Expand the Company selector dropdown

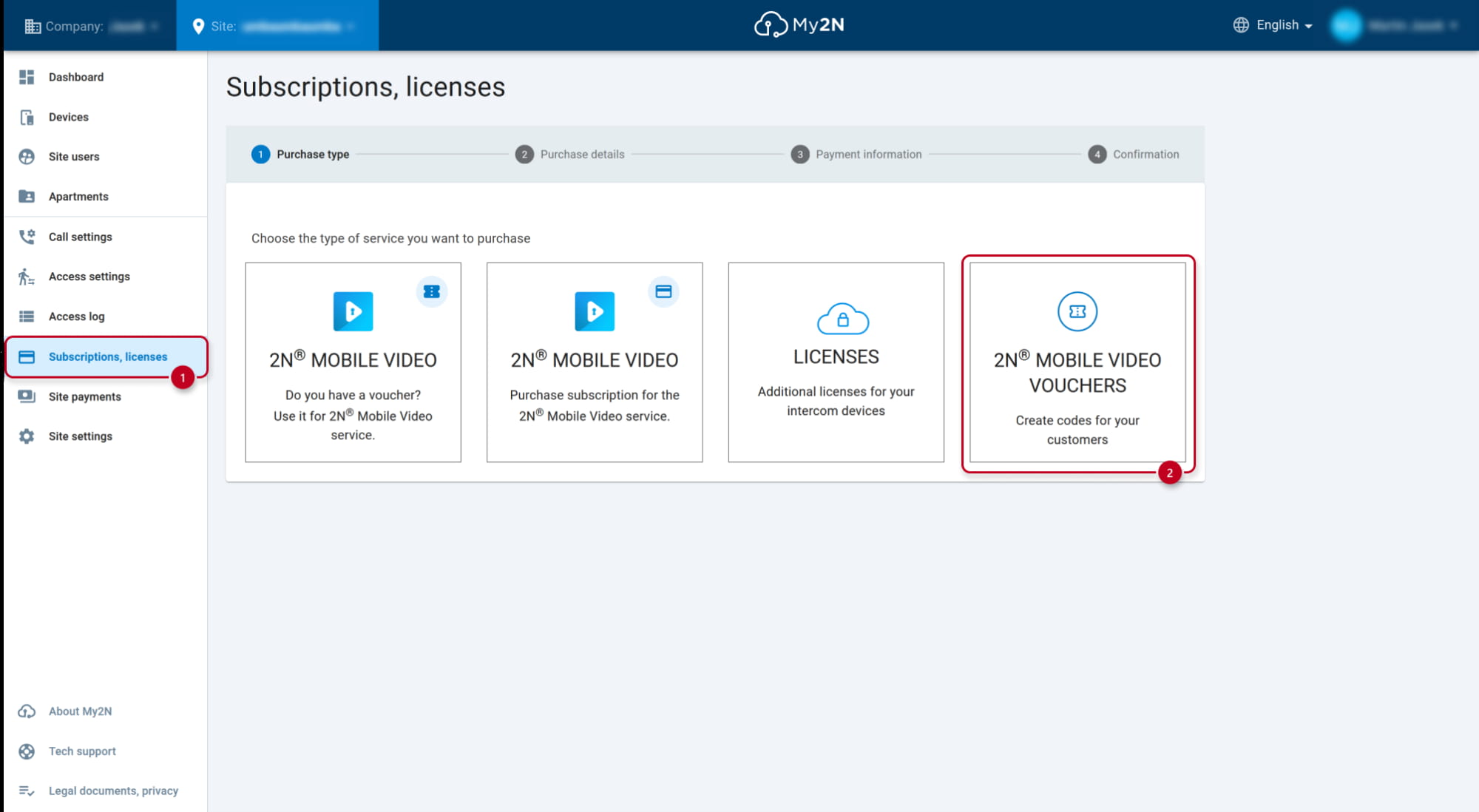pyautogui.click(x=92, y=27)
